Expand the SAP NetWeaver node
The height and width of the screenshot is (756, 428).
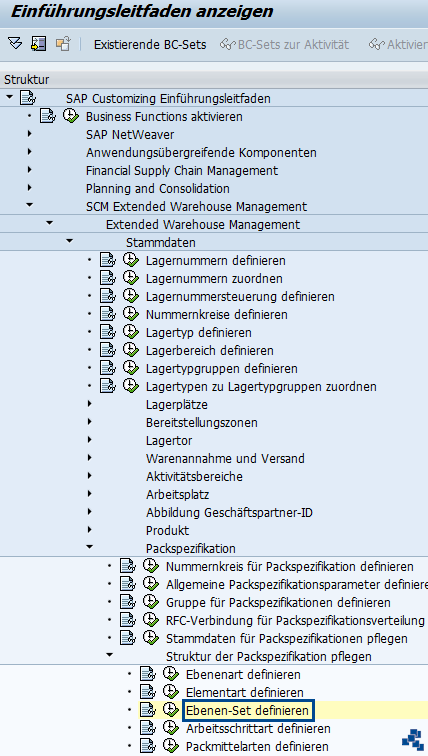(x=30, y=134)
